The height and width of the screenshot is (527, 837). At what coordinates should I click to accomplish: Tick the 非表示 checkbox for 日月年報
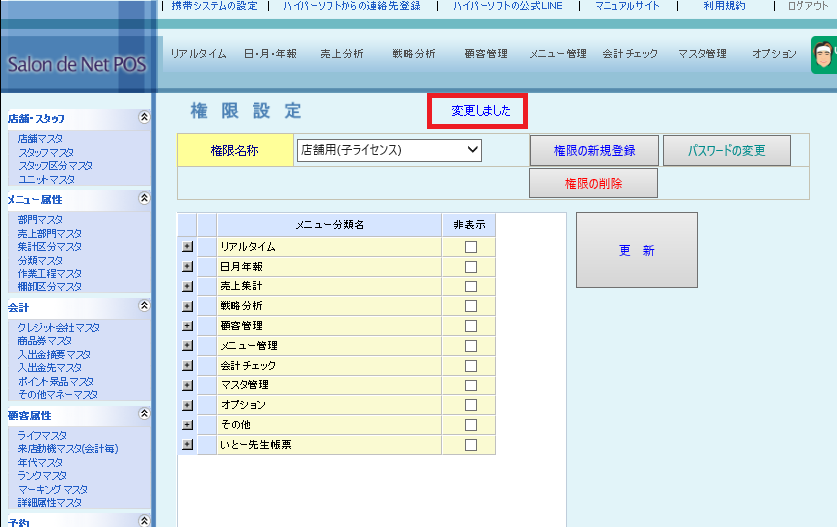[x=470, y=266]
